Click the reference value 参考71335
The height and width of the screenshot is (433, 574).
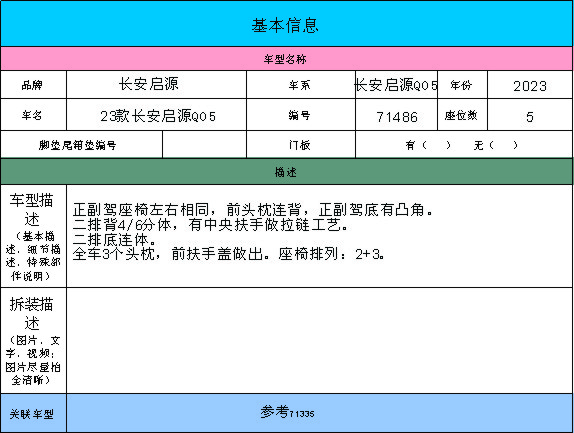[287, 412]
